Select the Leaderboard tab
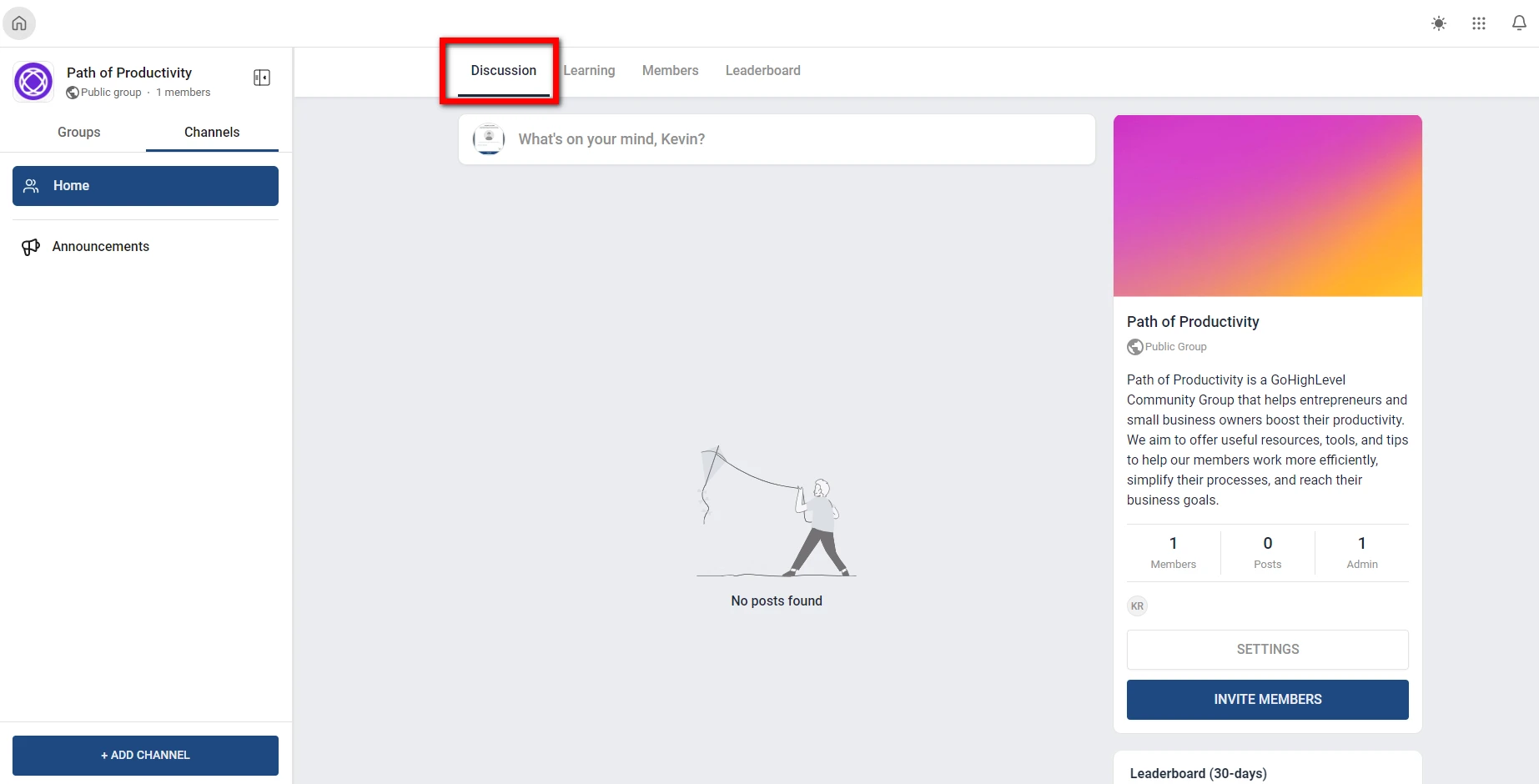The height and width of the screenshot is (784, 1539). [762, 71]
